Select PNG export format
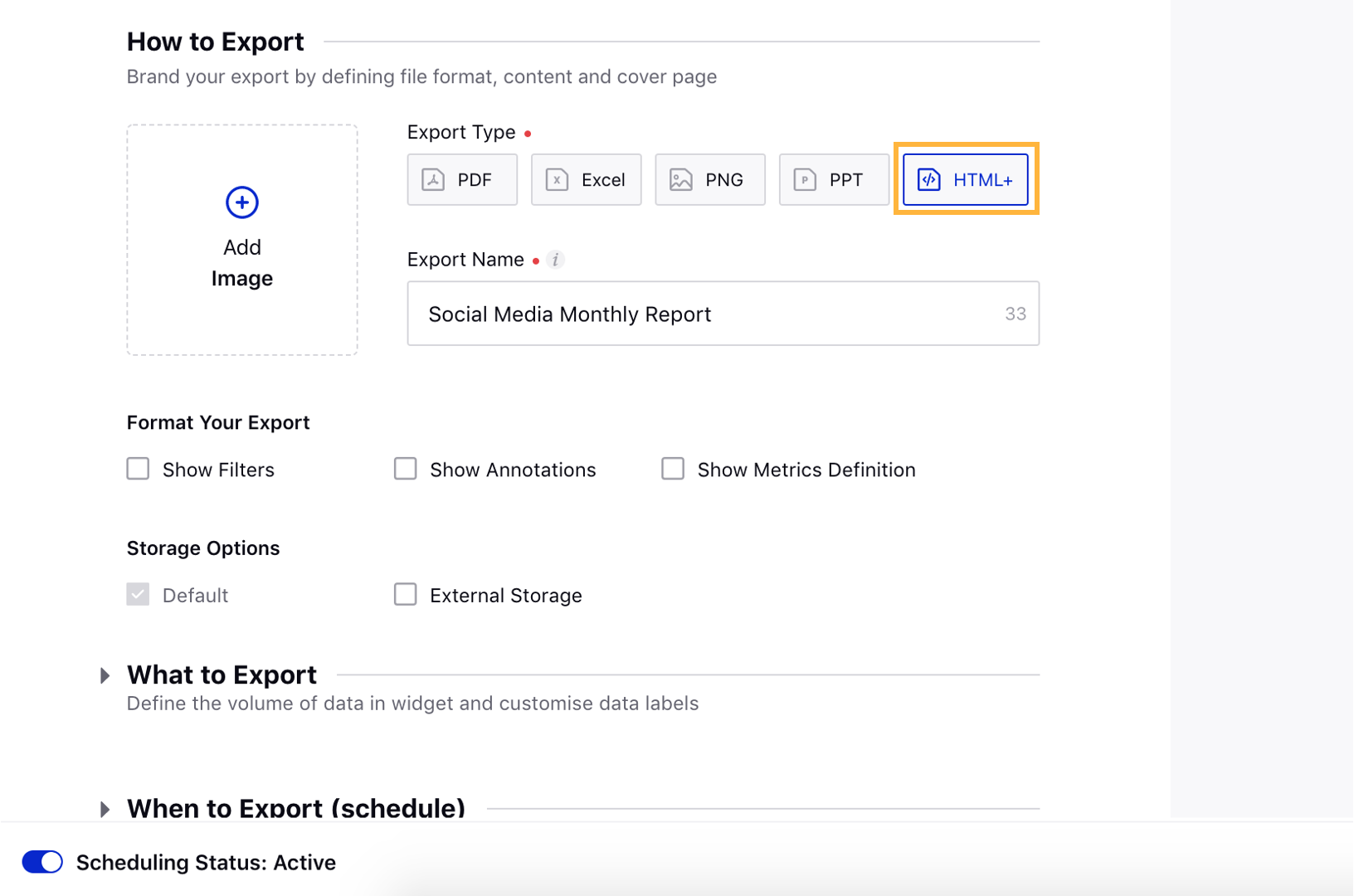Image resolution: width=1354 pixels, height=896 pixels. [709, 180]
